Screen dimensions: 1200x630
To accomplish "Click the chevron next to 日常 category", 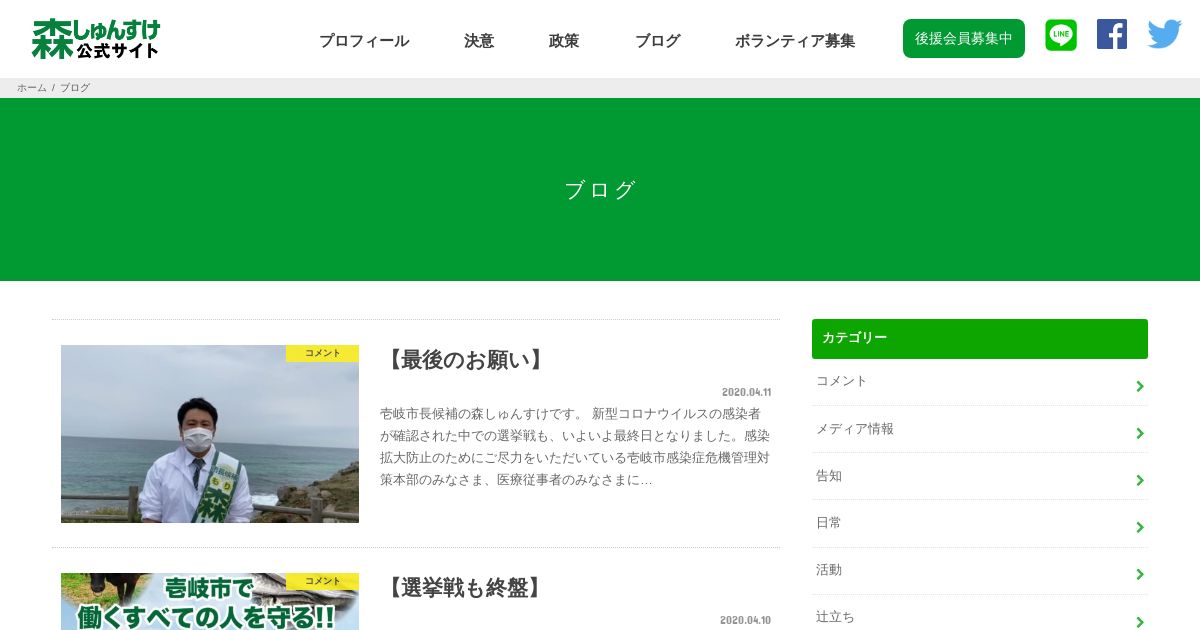I will pyautogui.click(x=1140, y=527).
